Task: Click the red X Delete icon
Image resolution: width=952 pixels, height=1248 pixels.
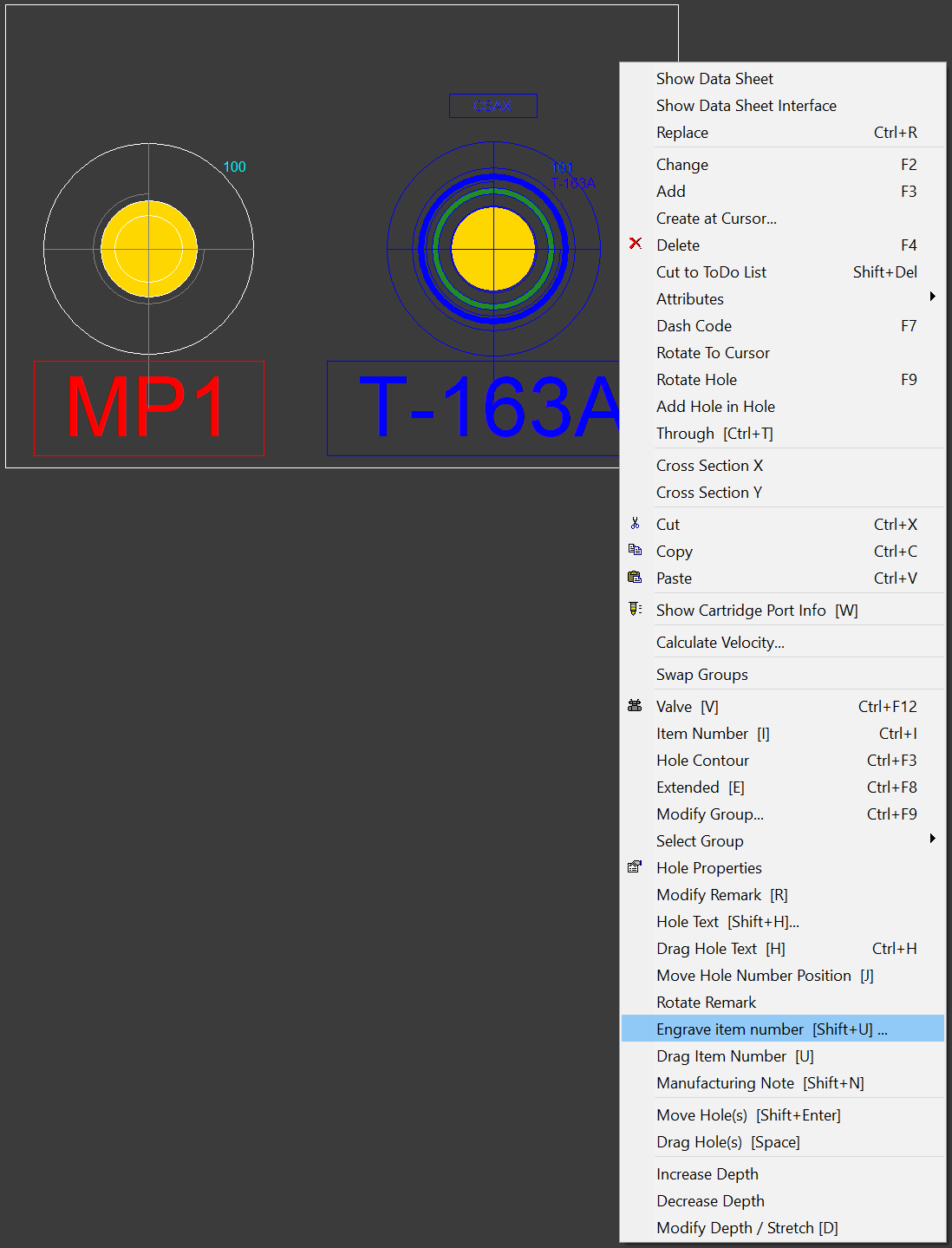Action: tap(636, 244)
